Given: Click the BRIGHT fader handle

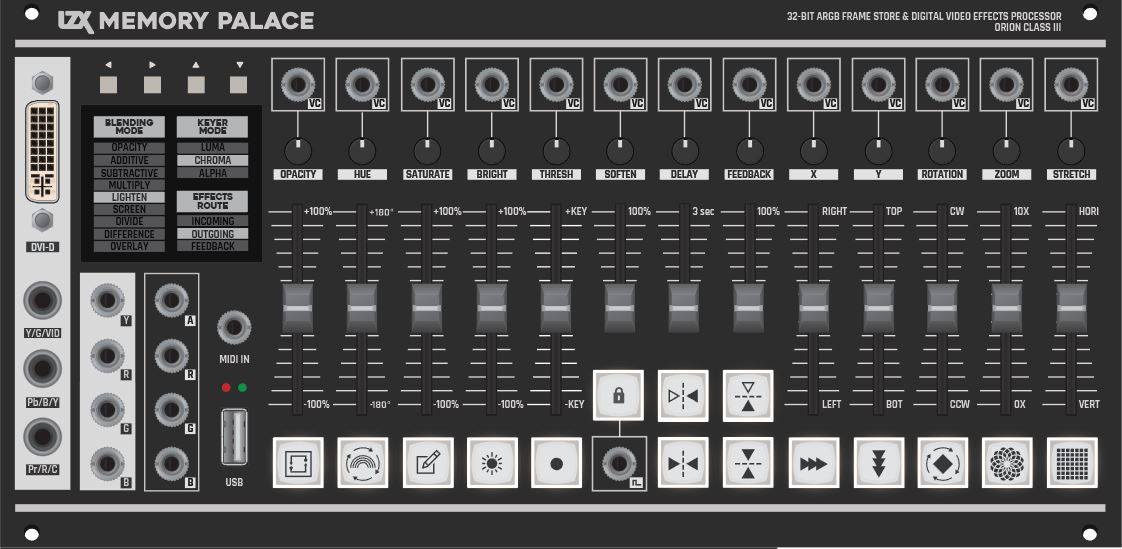Looking at the screenshot, I should point(492,308).
